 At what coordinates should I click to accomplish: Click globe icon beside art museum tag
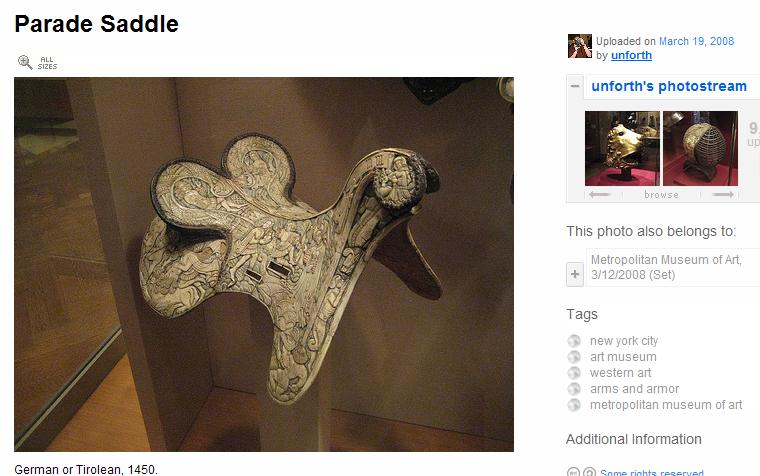574,357
